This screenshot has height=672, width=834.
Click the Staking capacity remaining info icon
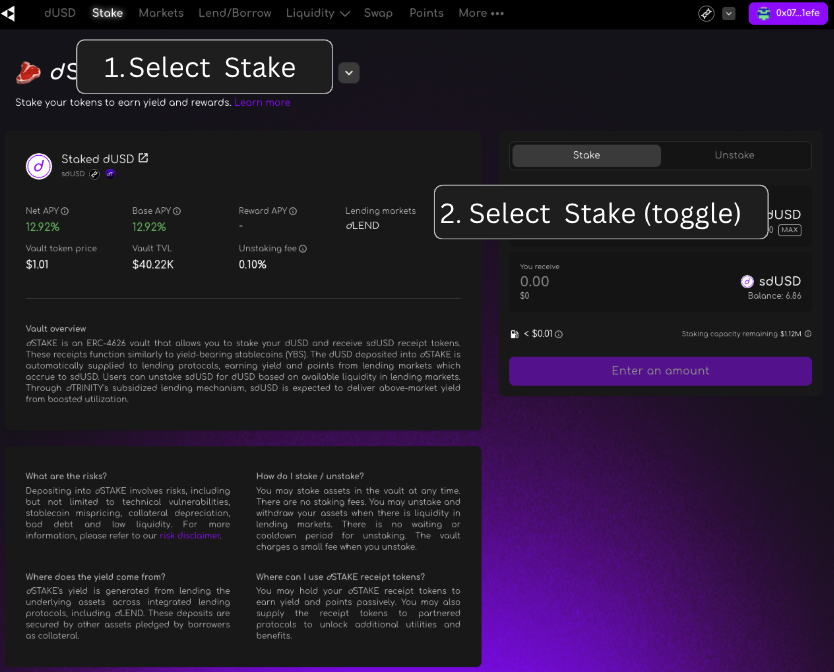point(808,334)
